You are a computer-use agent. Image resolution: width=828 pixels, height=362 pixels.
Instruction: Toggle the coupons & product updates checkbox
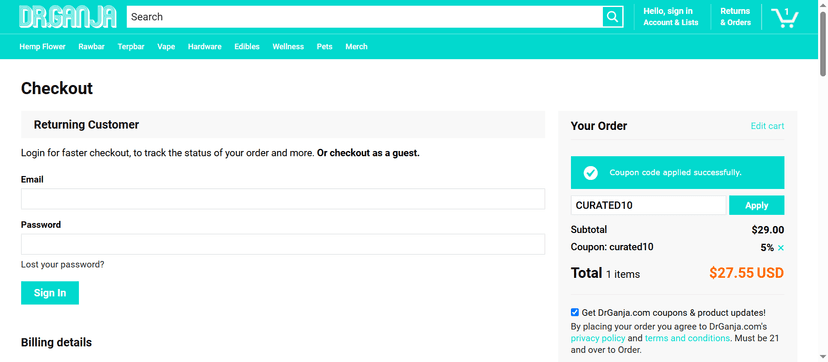click(575, 312)
